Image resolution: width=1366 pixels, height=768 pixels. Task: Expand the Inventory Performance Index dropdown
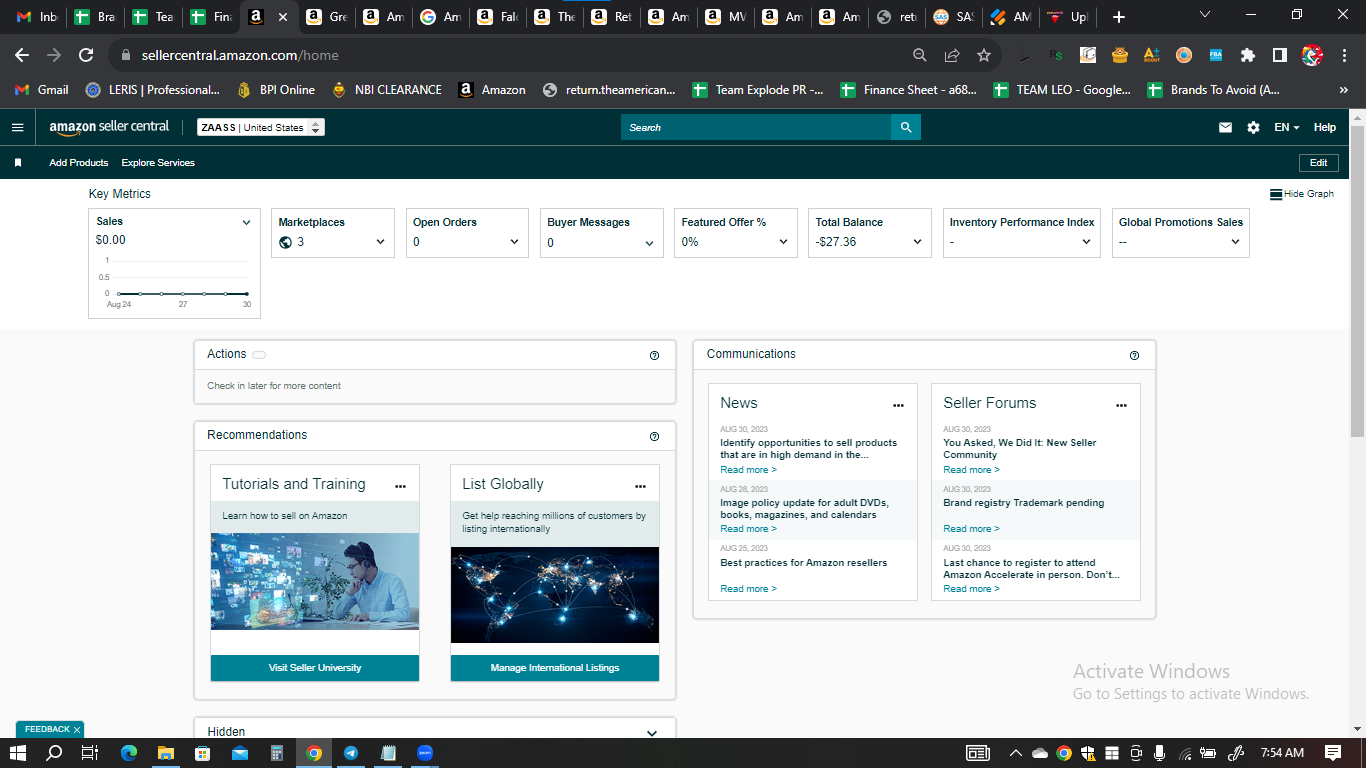pyautogui.click(x=1086, y=242)
